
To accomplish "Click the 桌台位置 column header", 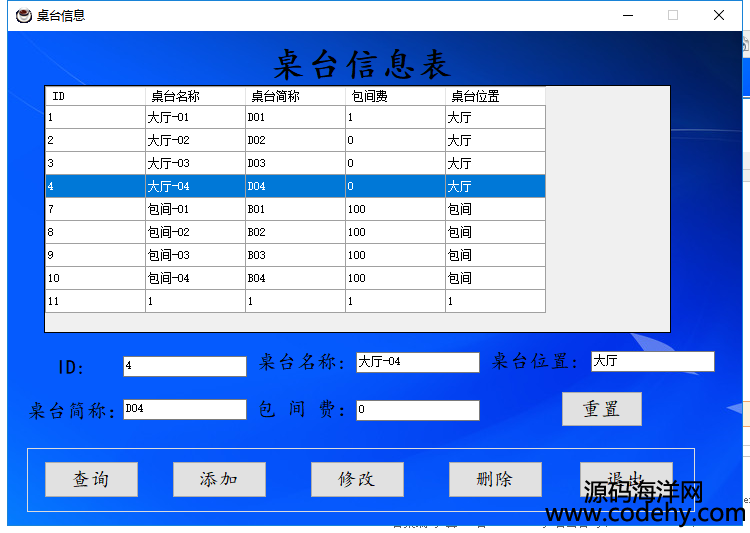I will (495, 96).
